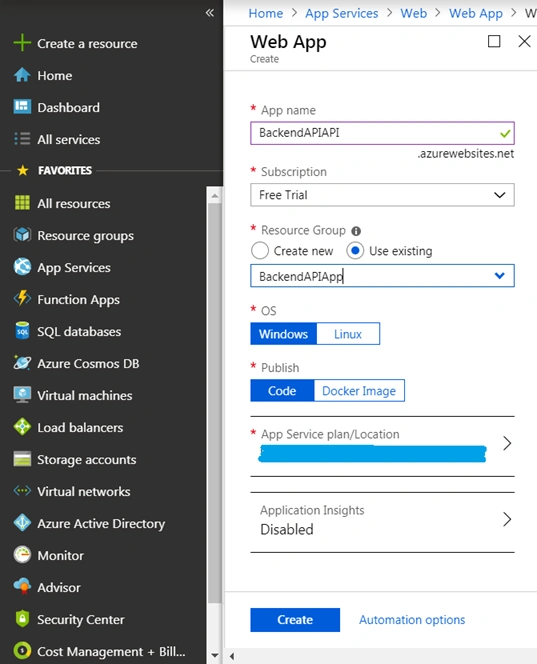Open Function Apps menu item
The height and width of the screenshot is (664, 537).
78,299
